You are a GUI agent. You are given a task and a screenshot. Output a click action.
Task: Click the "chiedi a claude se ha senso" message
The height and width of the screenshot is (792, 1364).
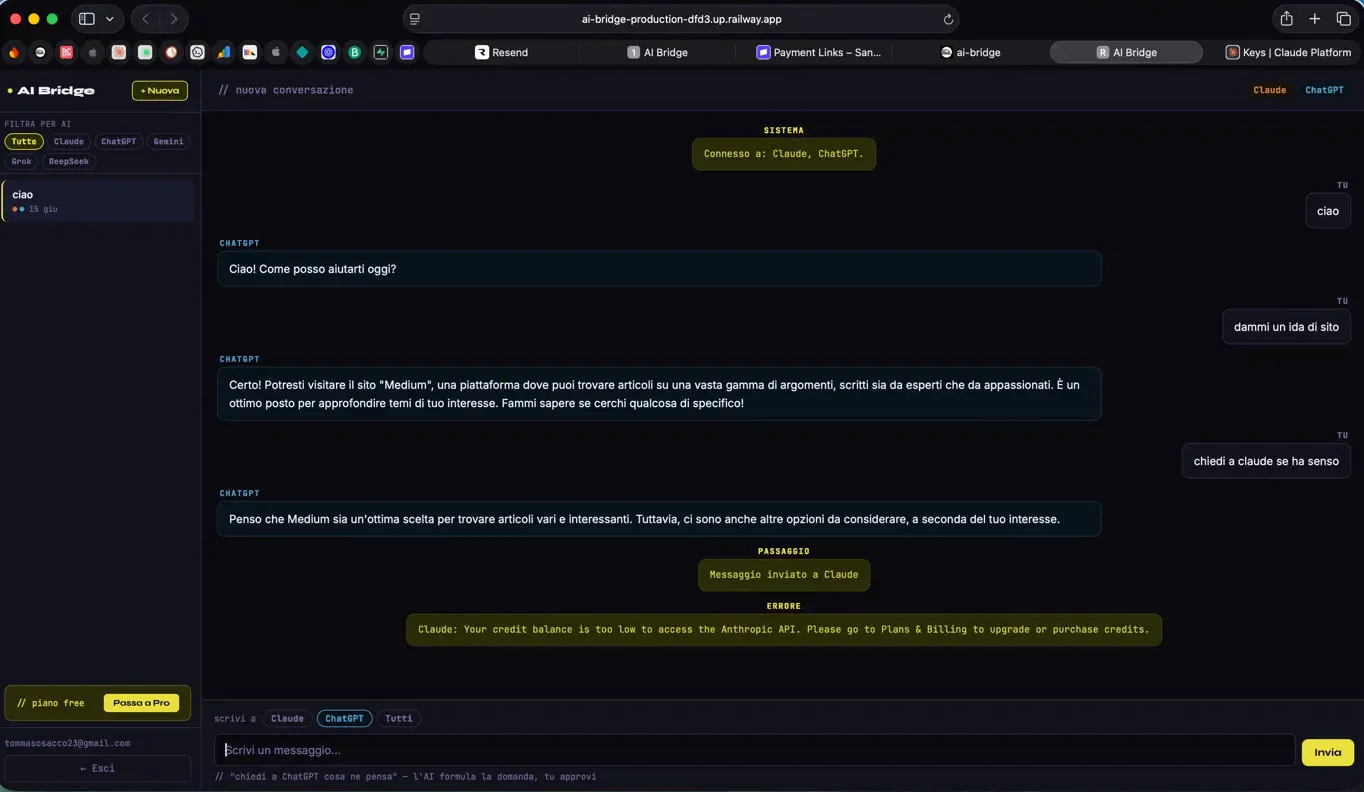point(1266,461)
